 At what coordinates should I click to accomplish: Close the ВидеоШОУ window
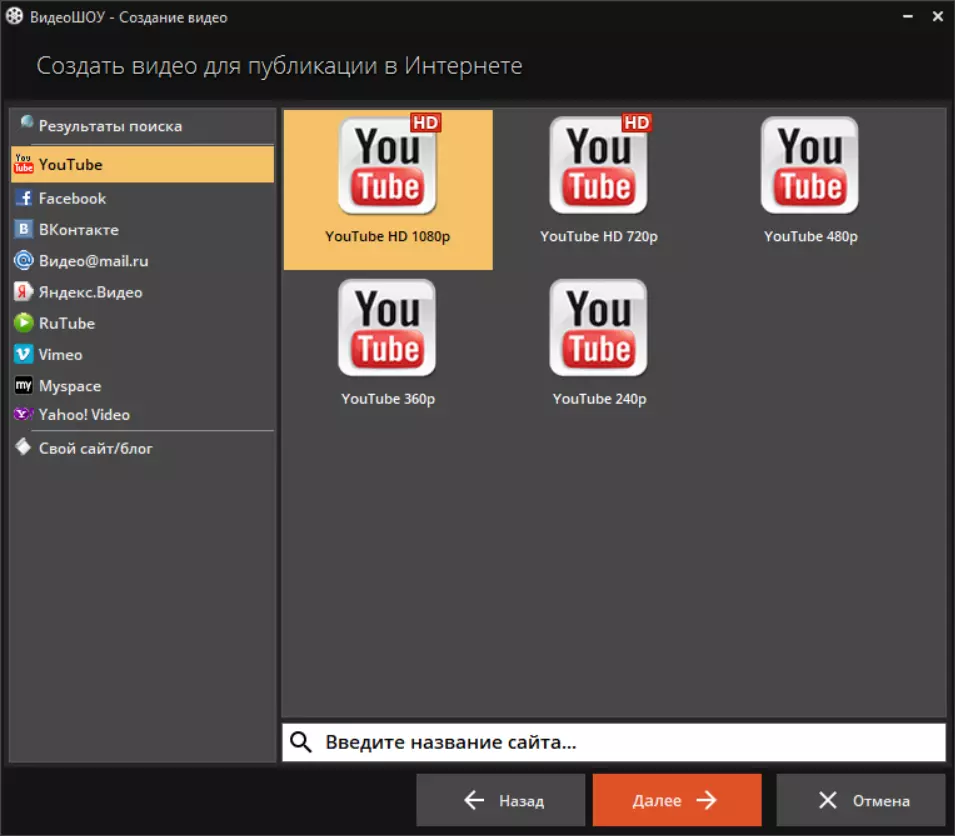pos(937,16)
